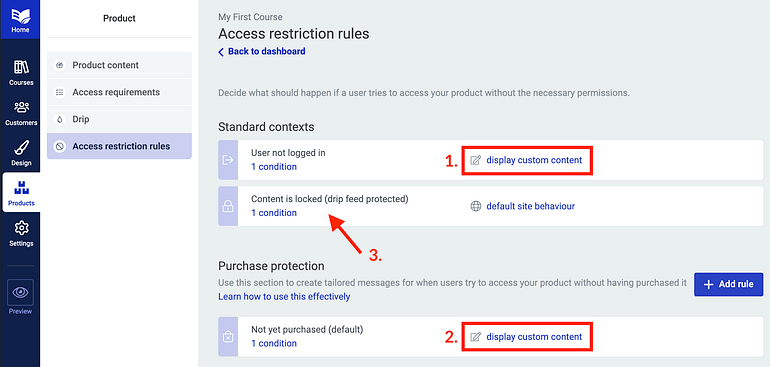Click the padlock icon on Content is locked row
This screenshot has height=367, width=770.
228,206
